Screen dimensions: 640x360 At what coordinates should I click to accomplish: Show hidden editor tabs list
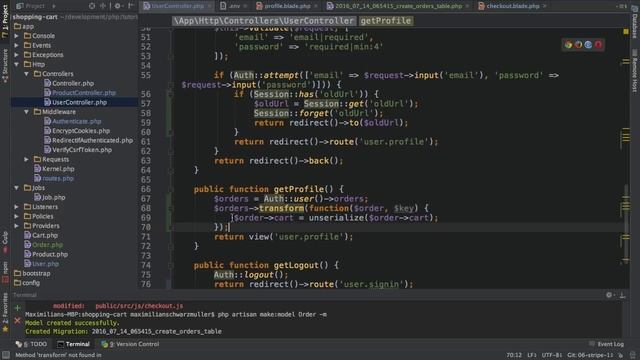[622, 6]
